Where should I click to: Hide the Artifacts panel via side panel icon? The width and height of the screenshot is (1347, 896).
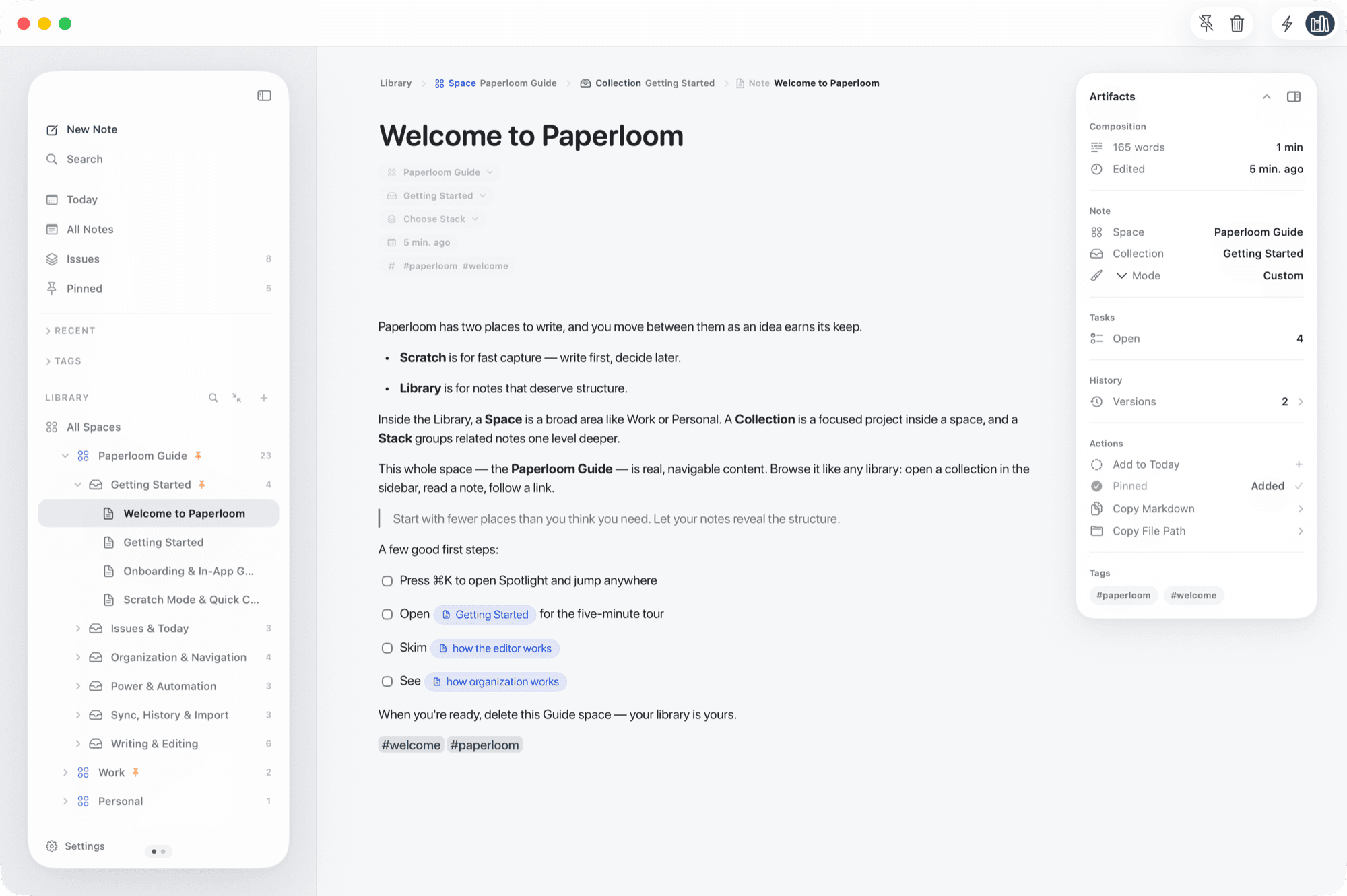[1294, 97]
